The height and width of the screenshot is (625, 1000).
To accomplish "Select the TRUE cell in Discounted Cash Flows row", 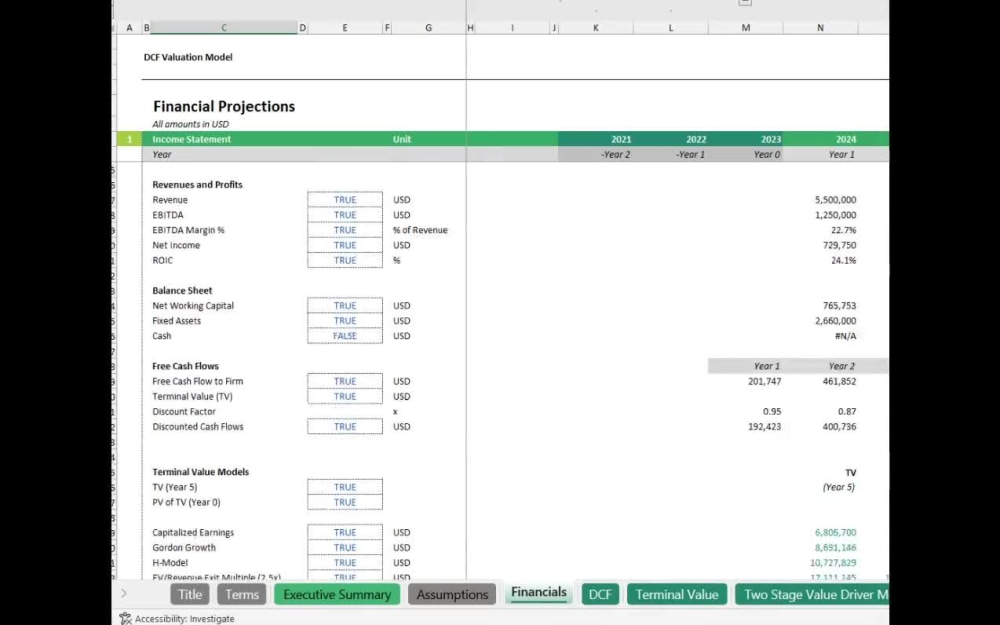I will 345,427.
